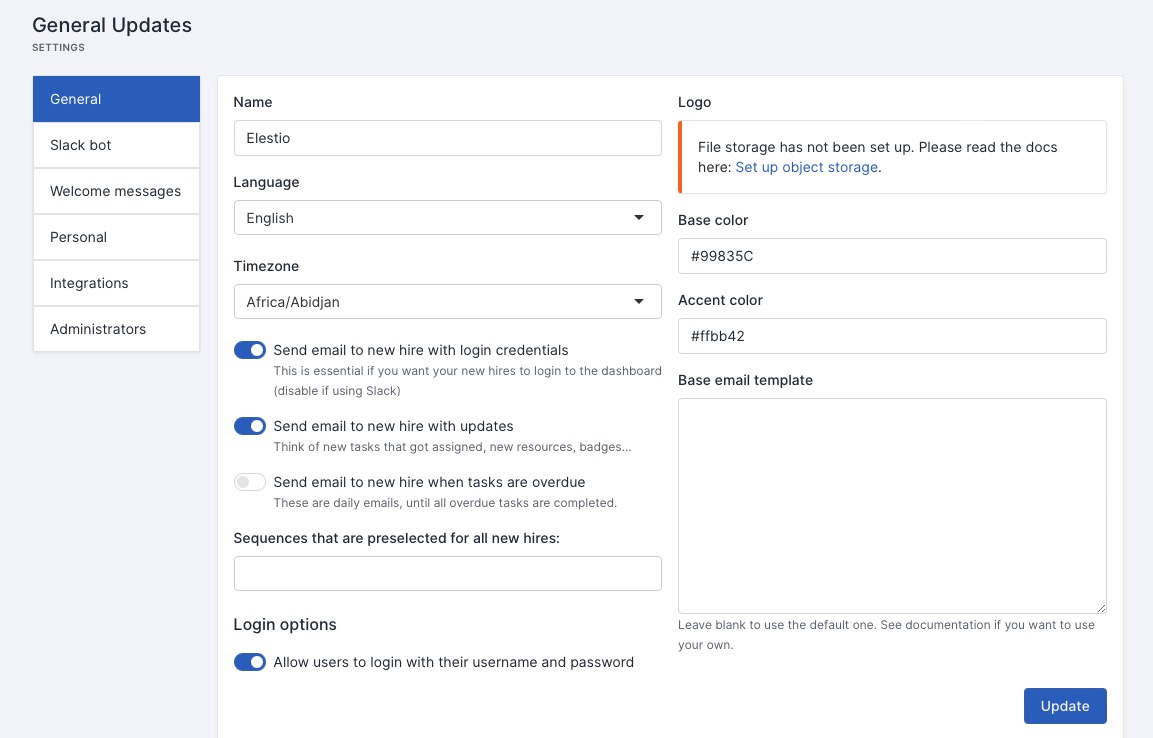
Task: Open the Welcome messages section
Action: [115, 191]
